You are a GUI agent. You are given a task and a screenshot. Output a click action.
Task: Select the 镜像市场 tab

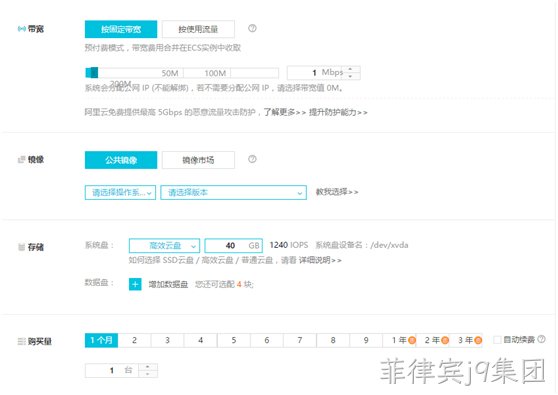pos(198,160)
